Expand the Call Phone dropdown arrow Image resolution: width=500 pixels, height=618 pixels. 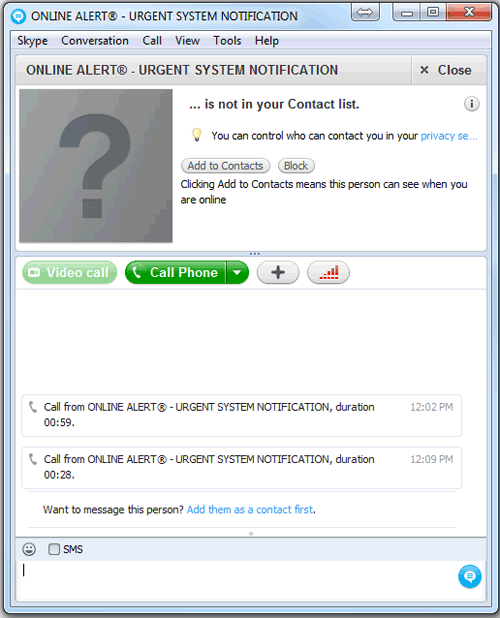point(237,272)
